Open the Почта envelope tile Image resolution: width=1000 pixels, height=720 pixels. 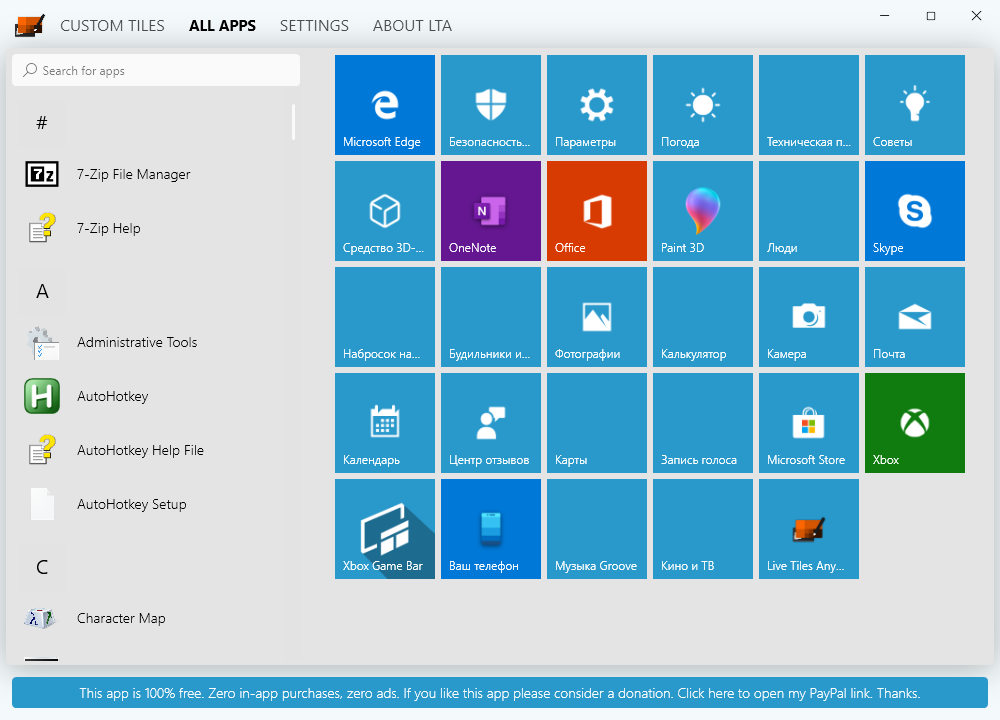coord(915,317)
